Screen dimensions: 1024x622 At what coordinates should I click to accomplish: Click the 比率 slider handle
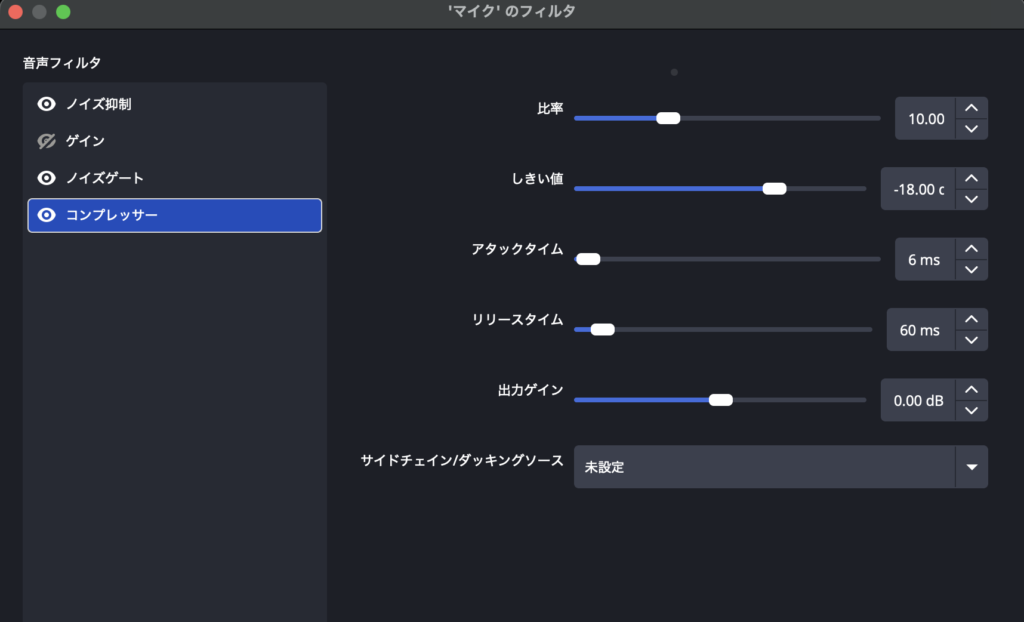pyautogui.click(x=668, y=118)
